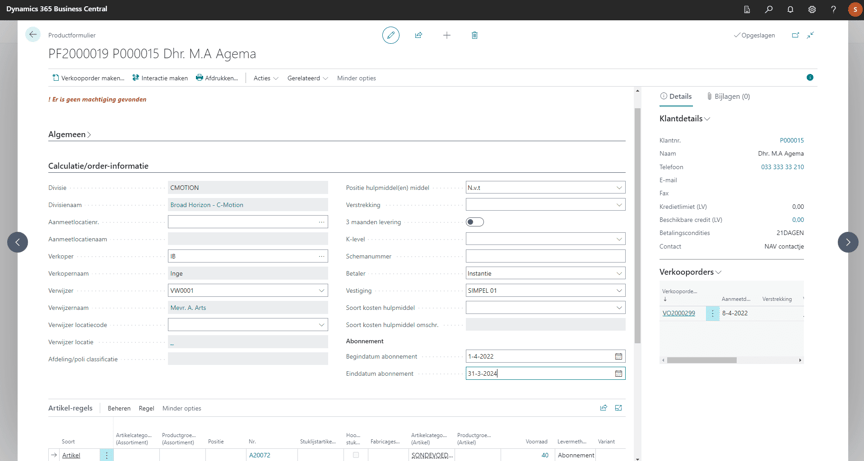Open page in new window icon

coord(796,35)
